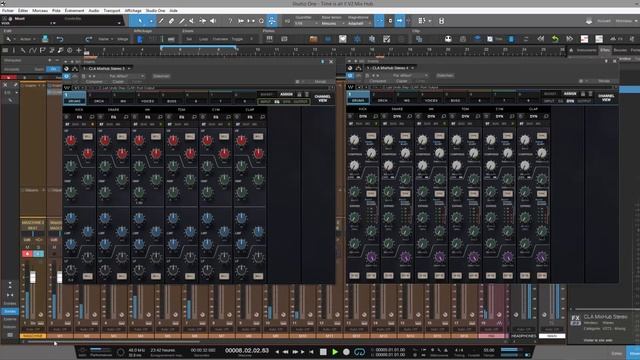Image resolution: width=640 pixels, height=360 pixels.
Task: Toggle the right MixHub plugin power button
Action: tap(351, 76)
